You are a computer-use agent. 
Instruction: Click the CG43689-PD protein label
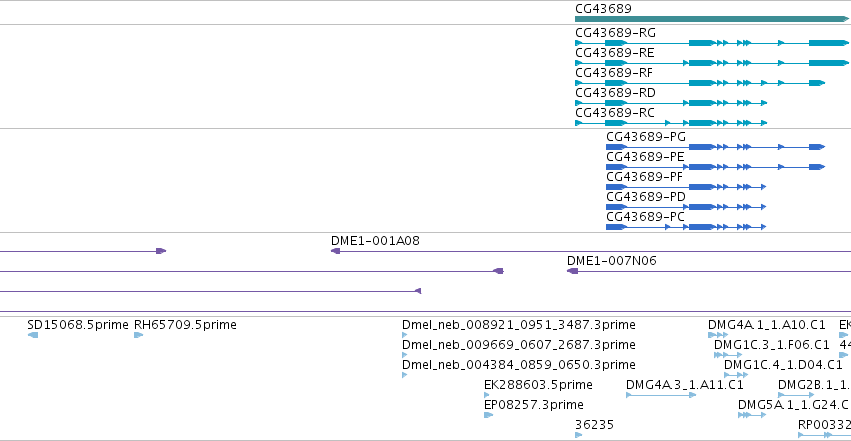[x=646, y=197]
